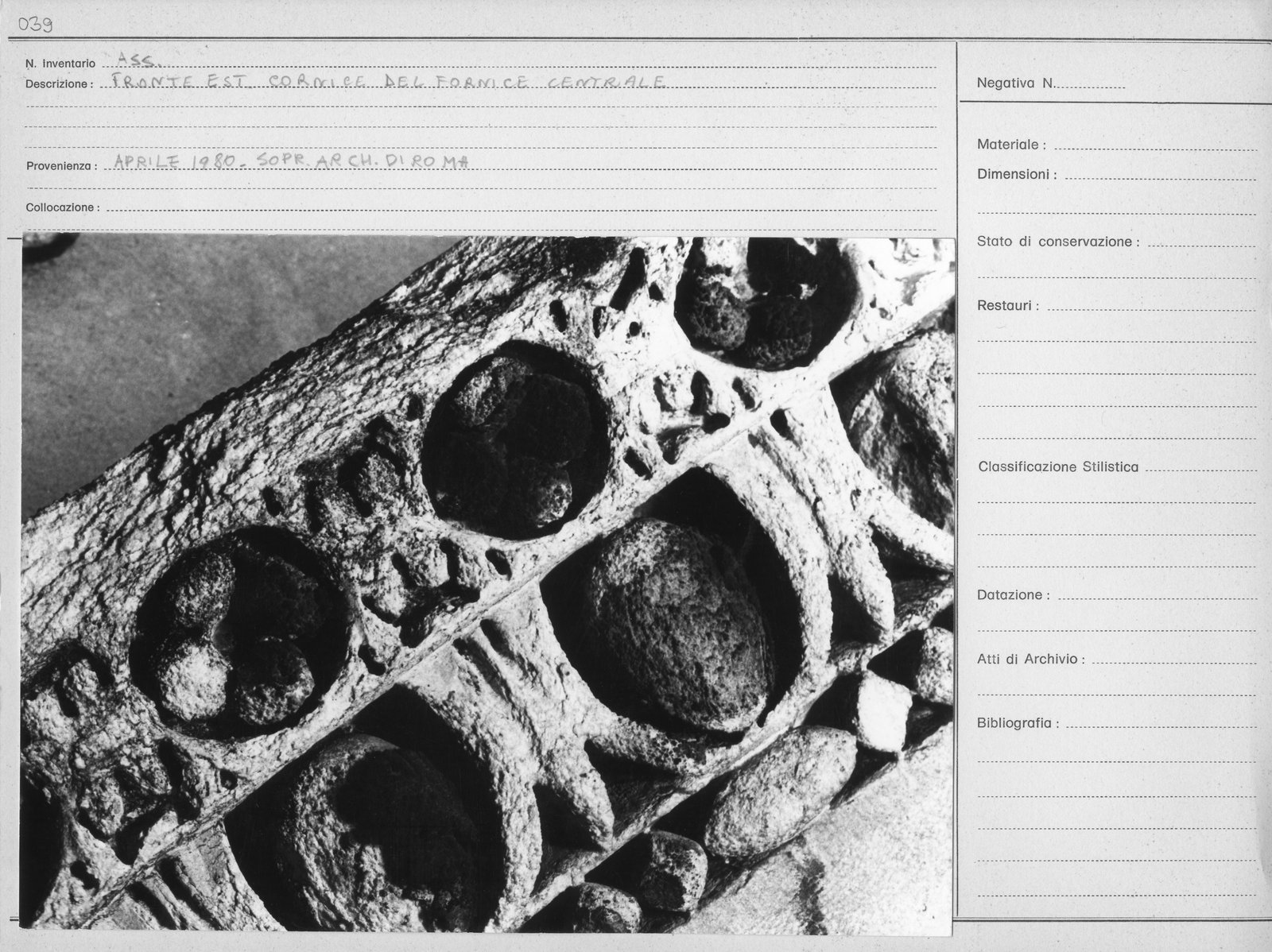Click the stone cornice photograph

tap(488, 584)
